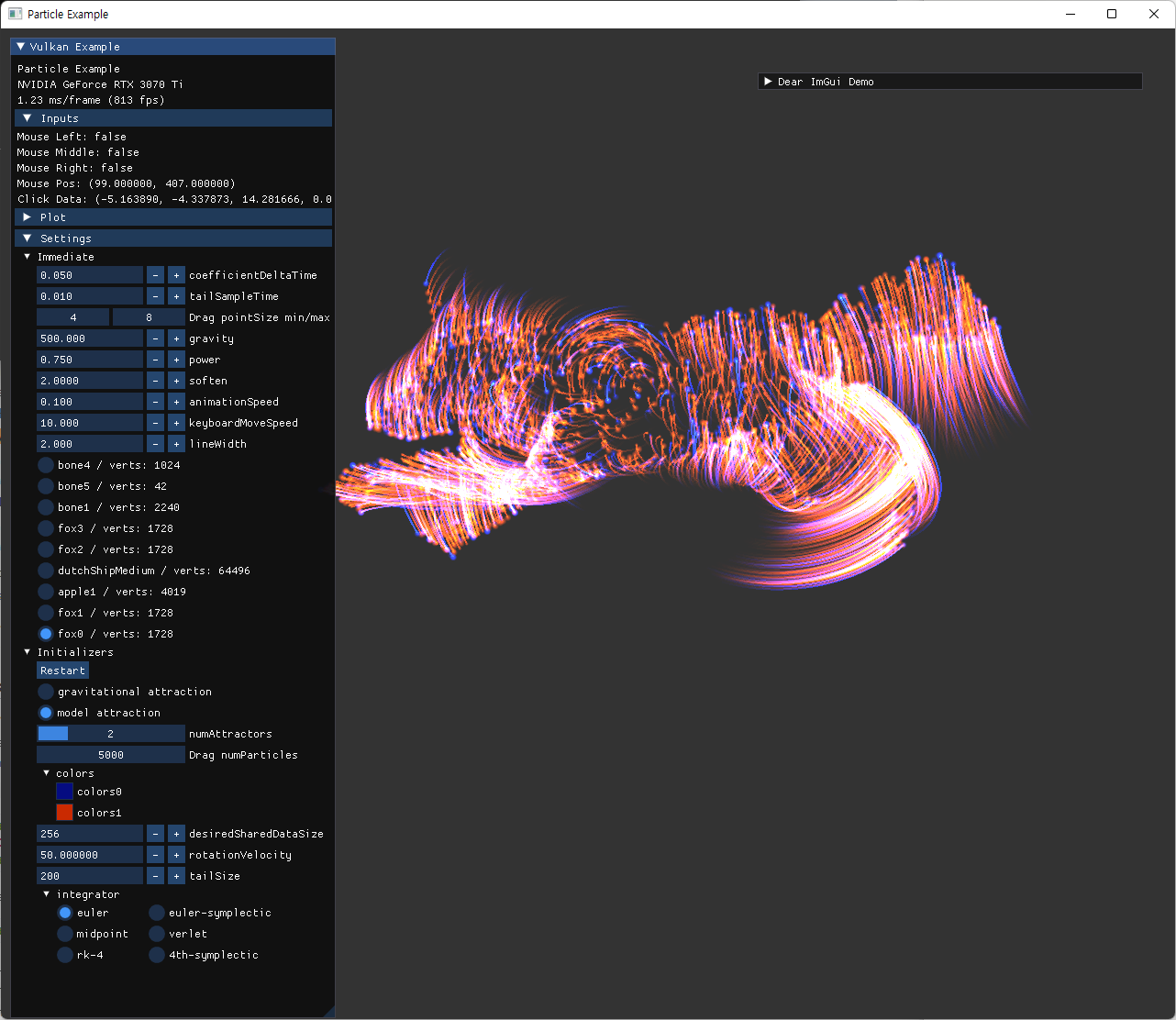
Task: Decrease tailSize with minus button
Action: coord(155,876)
